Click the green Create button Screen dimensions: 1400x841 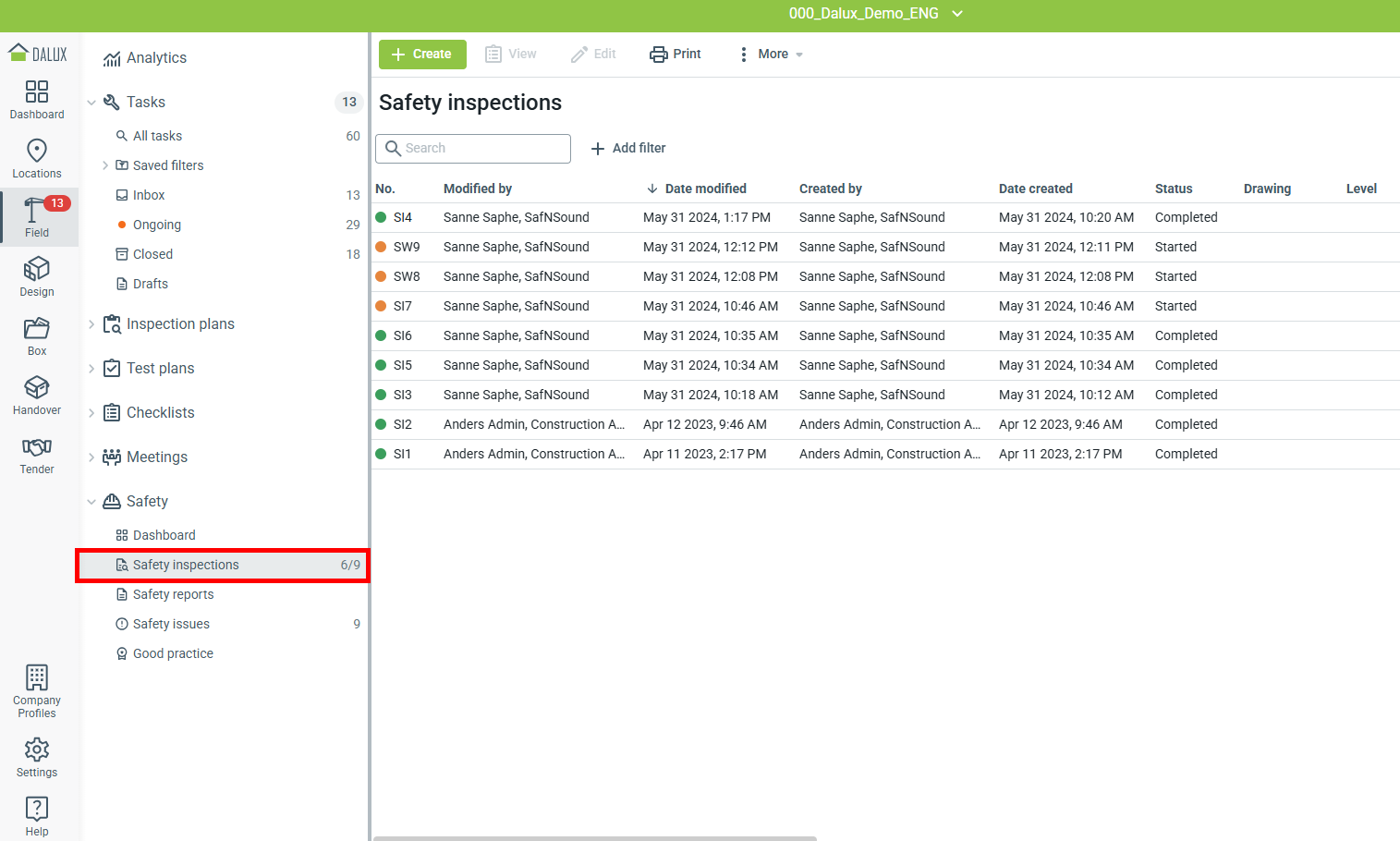[x=422, y=55]
